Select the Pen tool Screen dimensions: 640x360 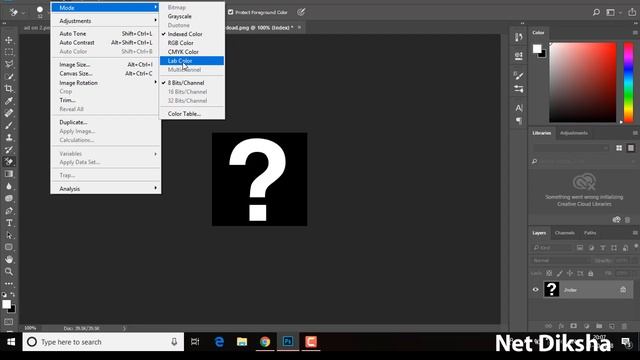pos(9,211)
